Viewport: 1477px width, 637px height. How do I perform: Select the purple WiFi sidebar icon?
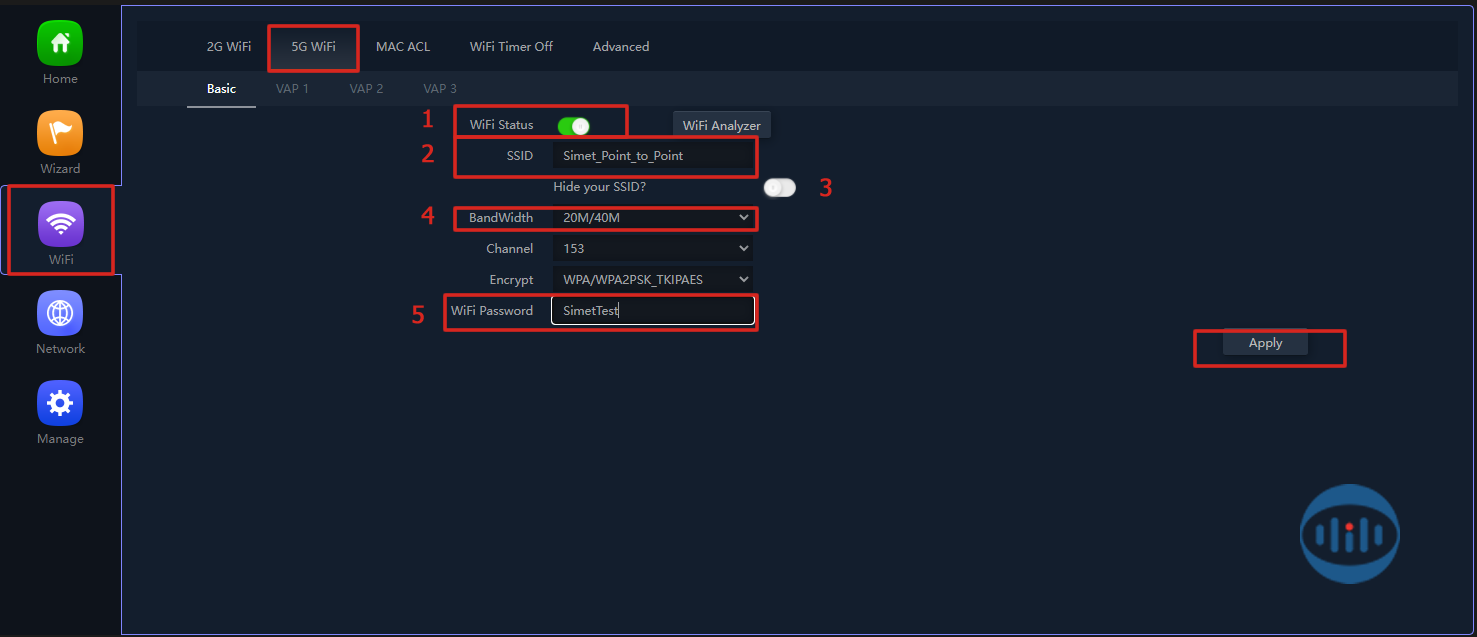click(60, 224)
